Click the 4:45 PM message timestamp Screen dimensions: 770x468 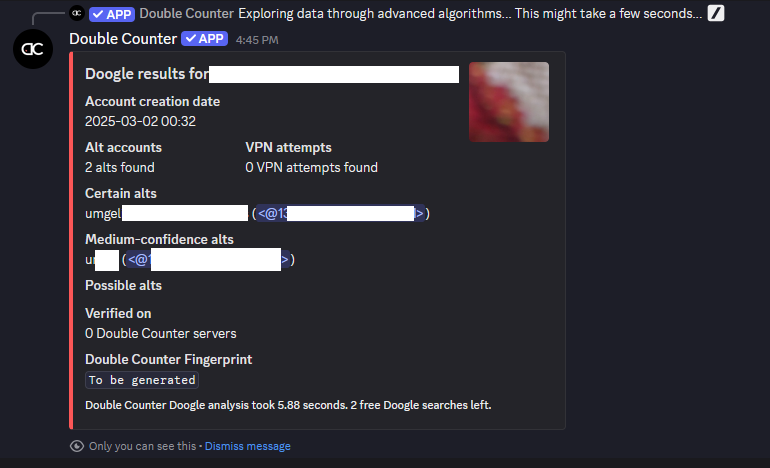257,40
